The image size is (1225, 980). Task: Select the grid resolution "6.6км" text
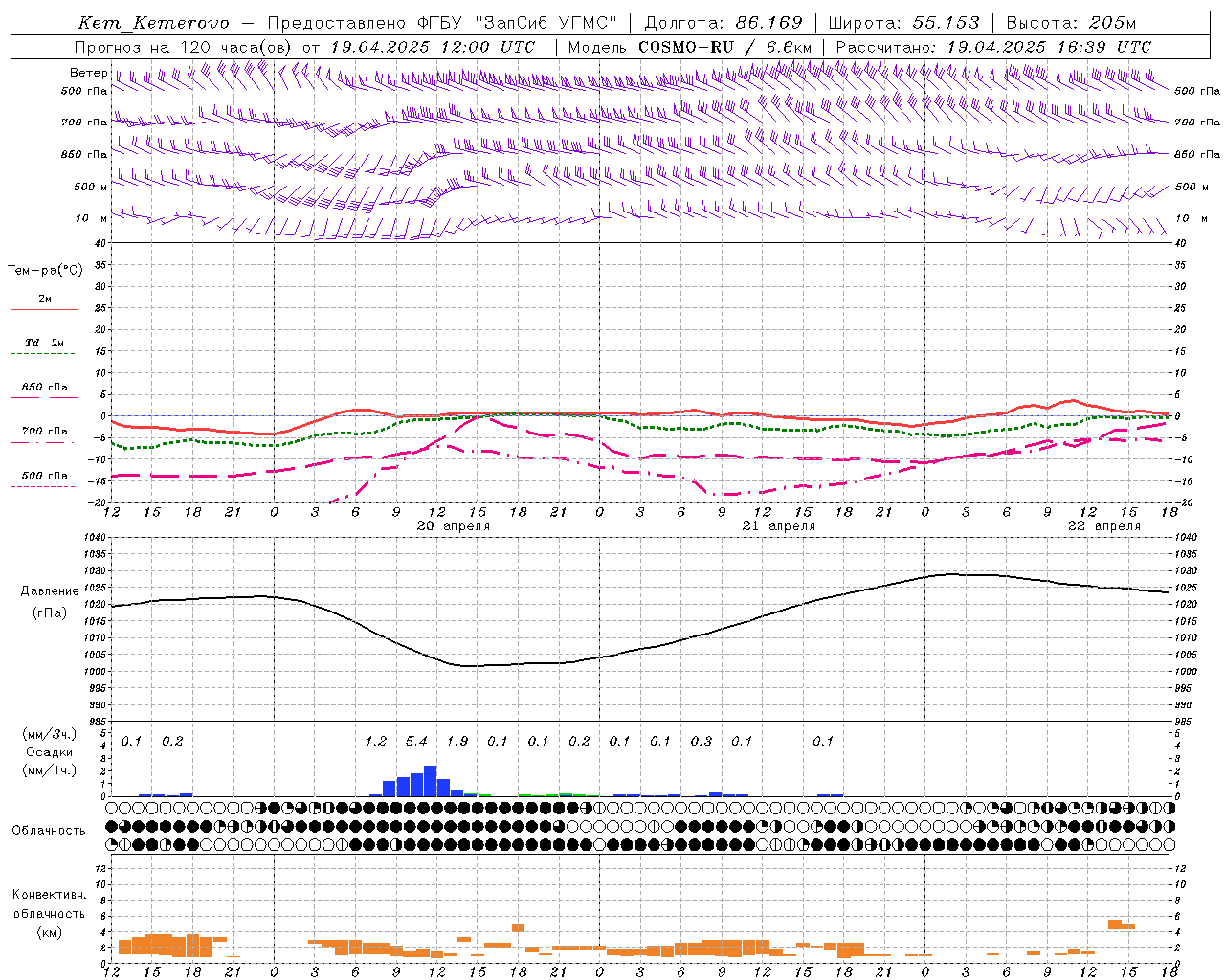coord(789,47)
